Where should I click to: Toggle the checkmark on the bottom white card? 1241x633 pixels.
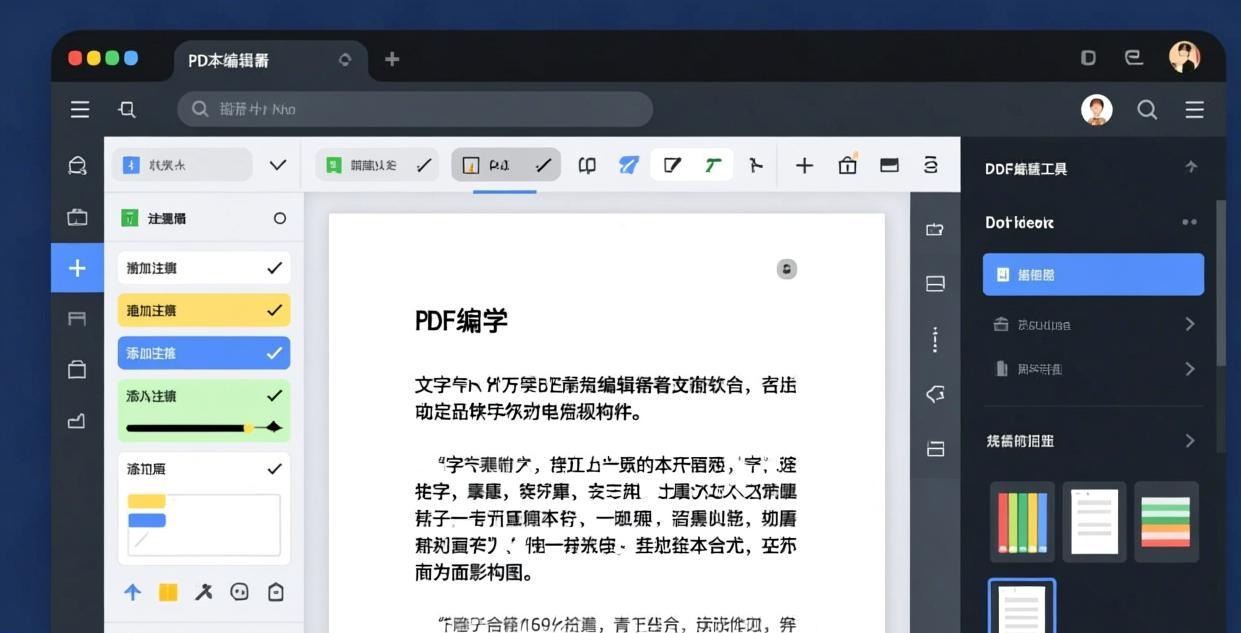pyautogui.click(x=274, y=468)
